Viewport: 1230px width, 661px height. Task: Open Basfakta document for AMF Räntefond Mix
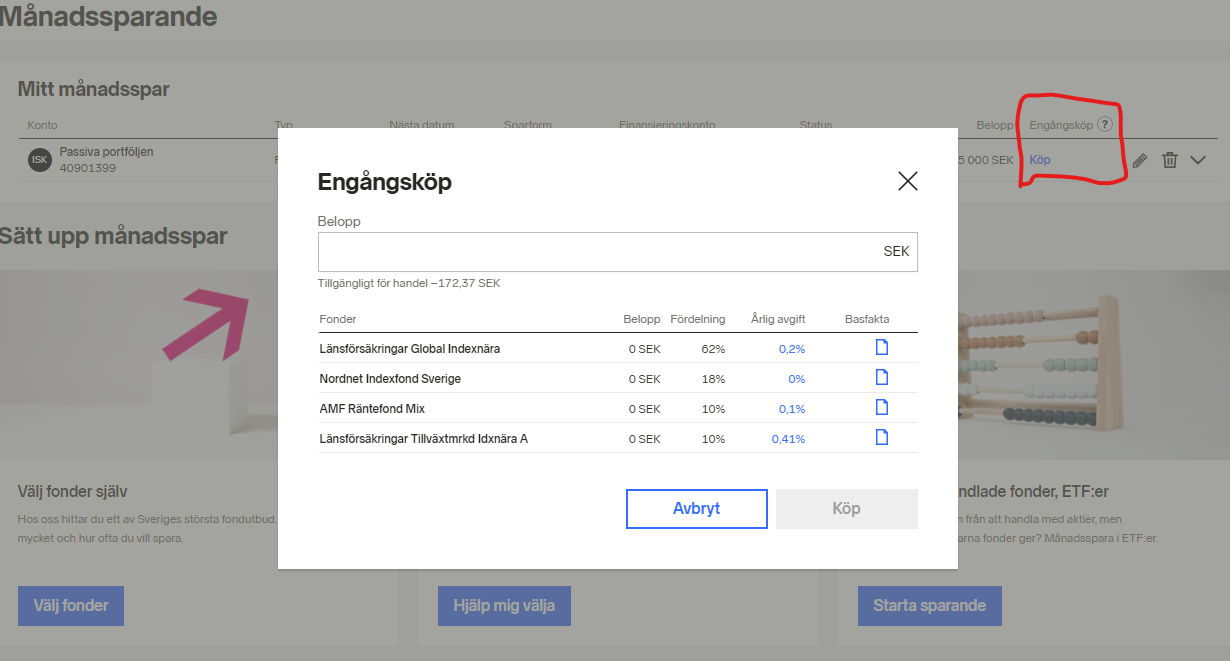(881, 408)
